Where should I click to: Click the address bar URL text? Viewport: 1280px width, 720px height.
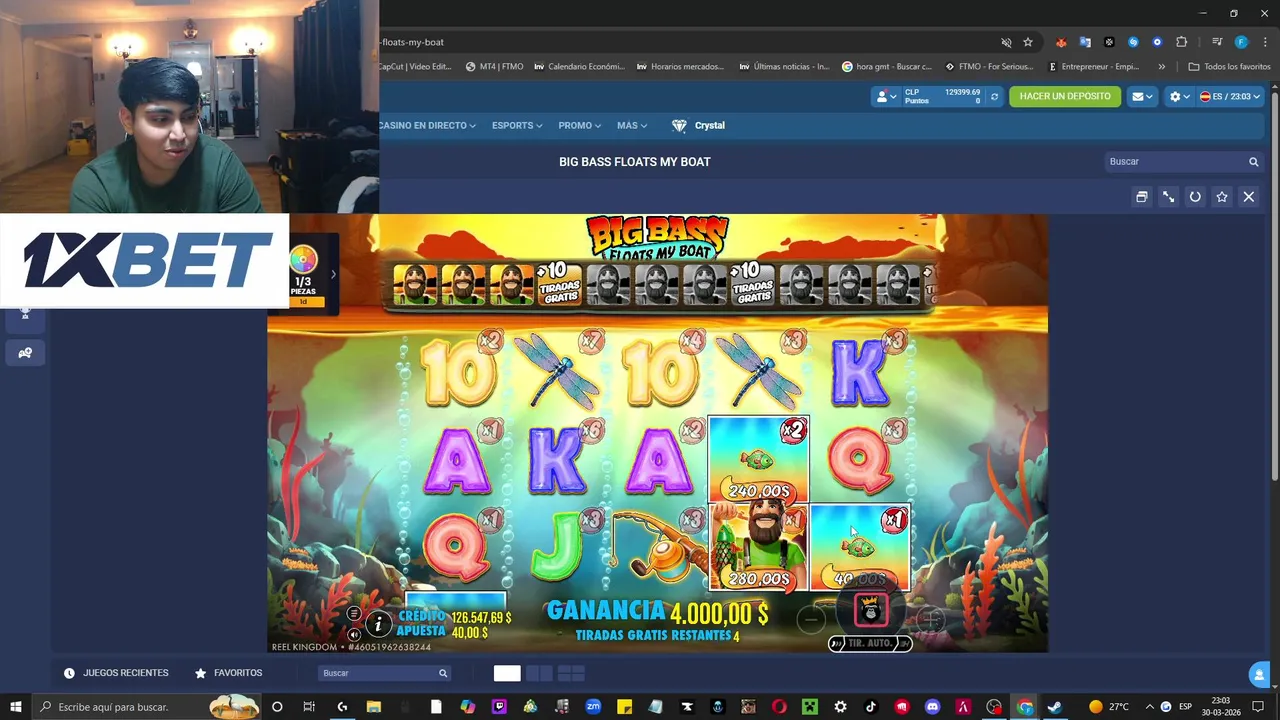412,42
